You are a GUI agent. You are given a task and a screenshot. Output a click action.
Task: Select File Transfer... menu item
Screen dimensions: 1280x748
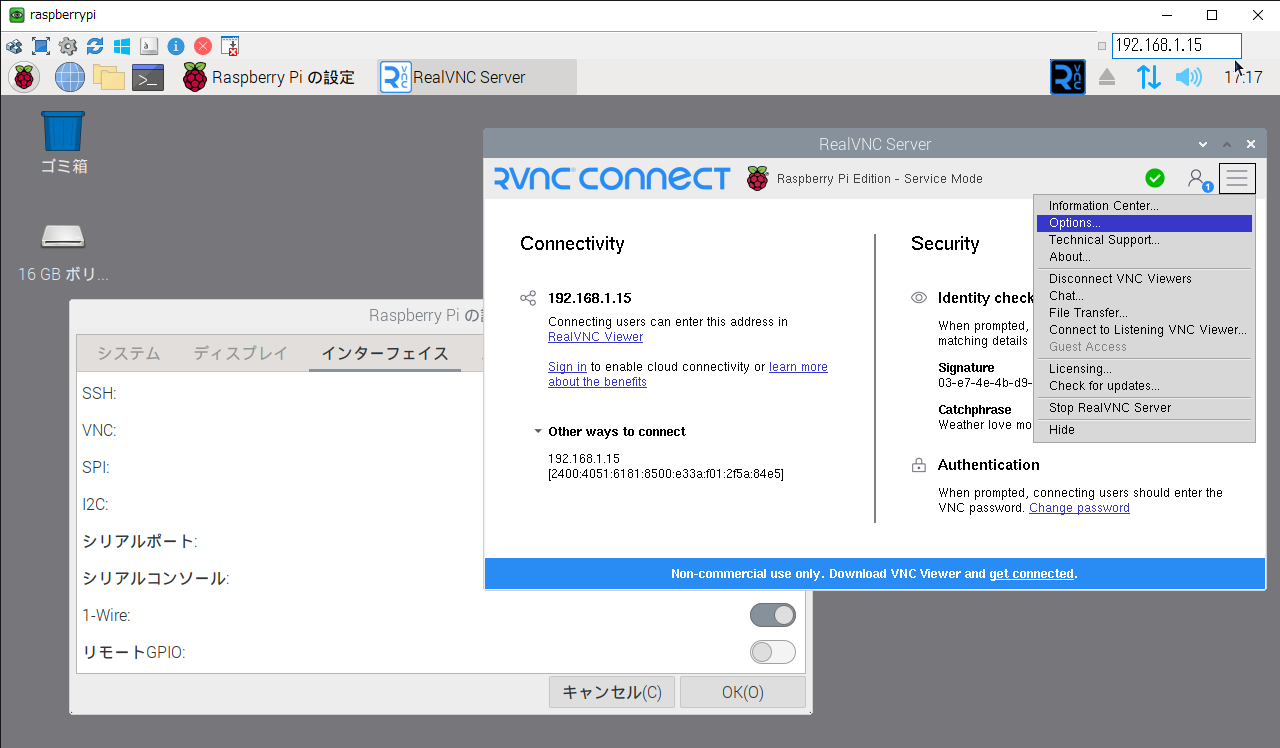pos(1144,313)
